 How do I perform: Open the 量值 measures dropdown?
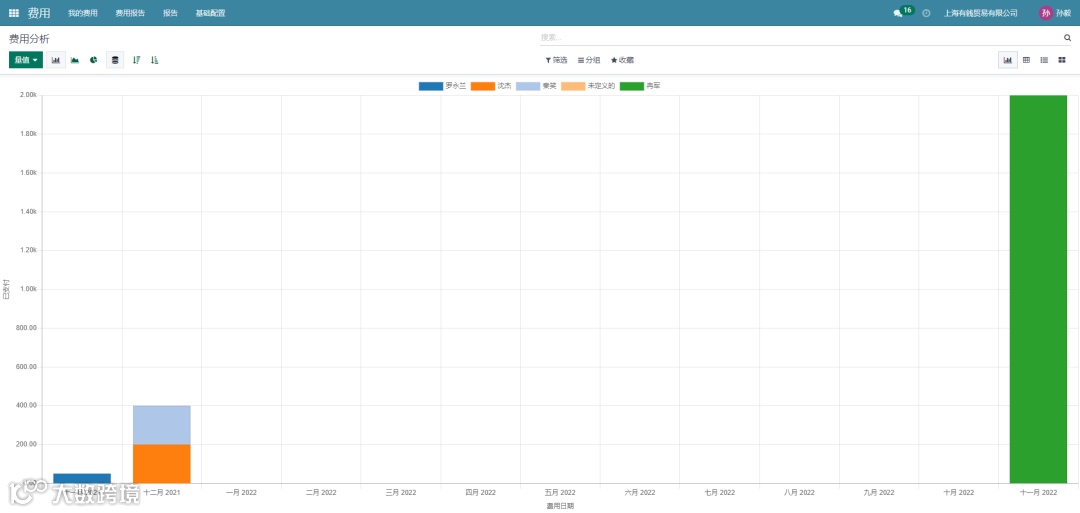coord(26,60)
